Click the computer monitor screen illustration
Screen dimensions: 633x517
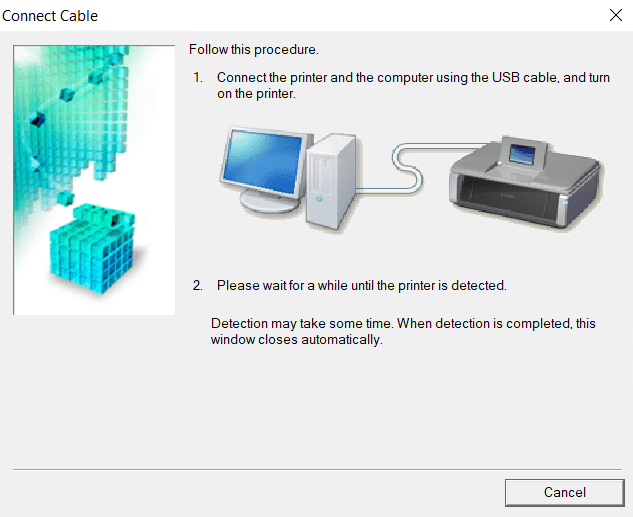click(263, 162)
